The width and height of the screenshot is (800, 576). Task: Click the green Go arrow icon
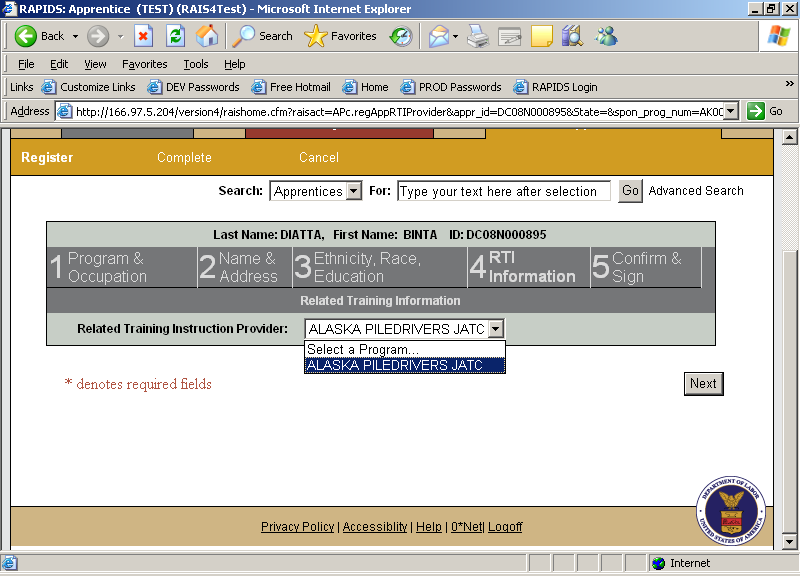[x=756, y=111]
